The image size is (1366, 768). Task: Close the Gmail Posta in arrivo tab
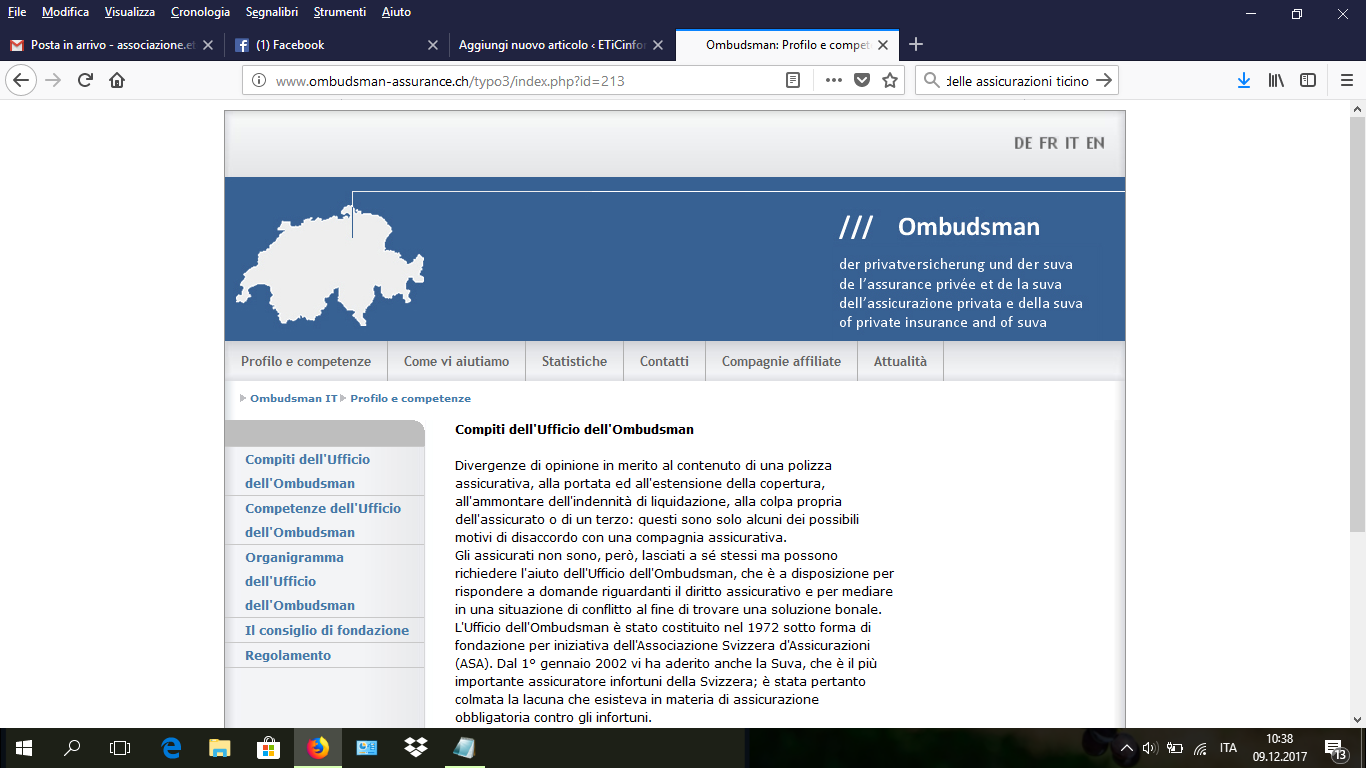pos(208,45)
